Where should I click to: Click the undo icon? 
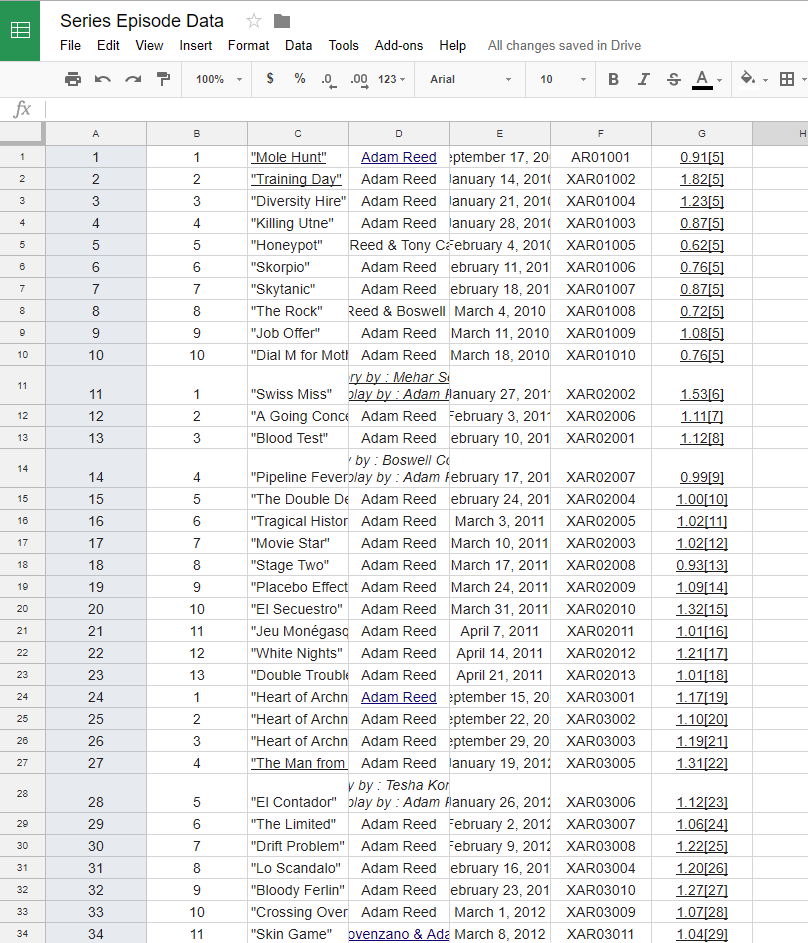[103, 79]
